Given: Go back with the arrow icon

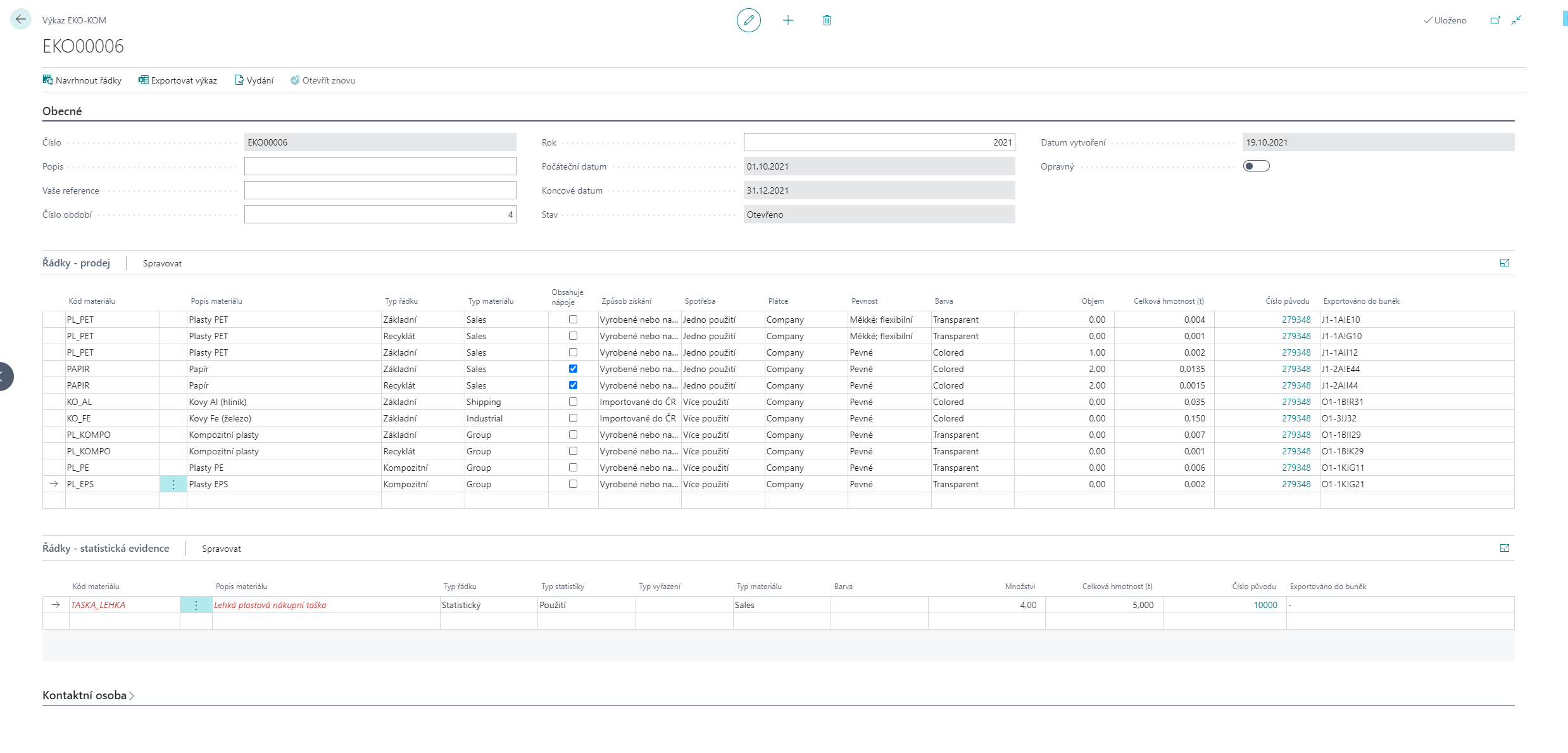Looking at the screenshot, I should point(21,20).
